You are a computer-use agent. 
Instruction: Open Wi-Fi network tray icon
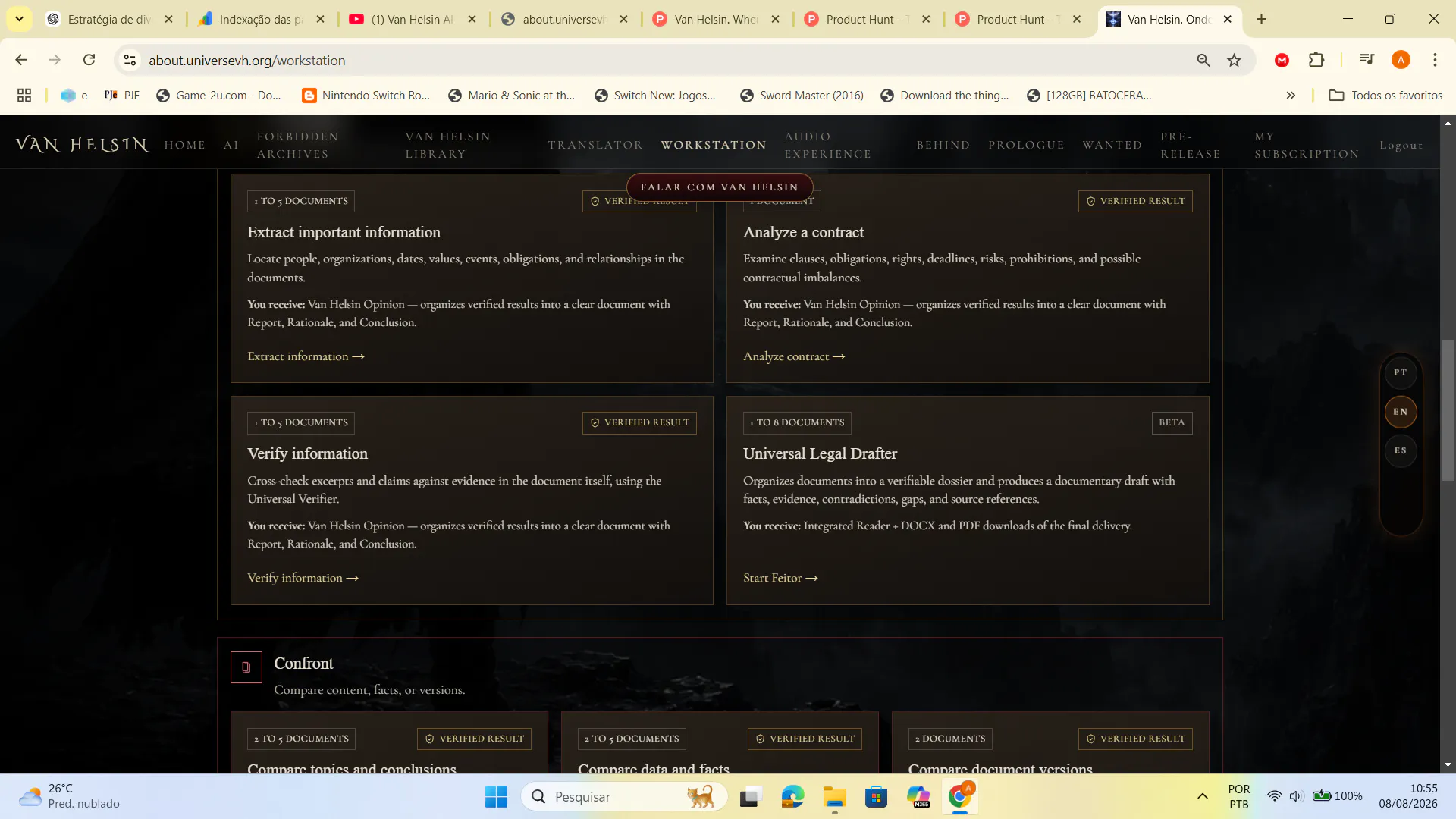1275,796
